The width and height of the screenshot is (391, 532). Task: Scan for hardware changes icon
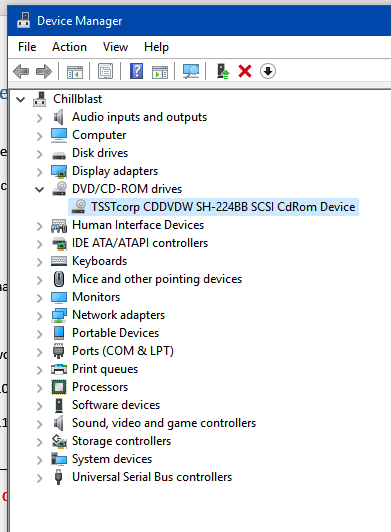pyautogui.click(x=191, y=71)
